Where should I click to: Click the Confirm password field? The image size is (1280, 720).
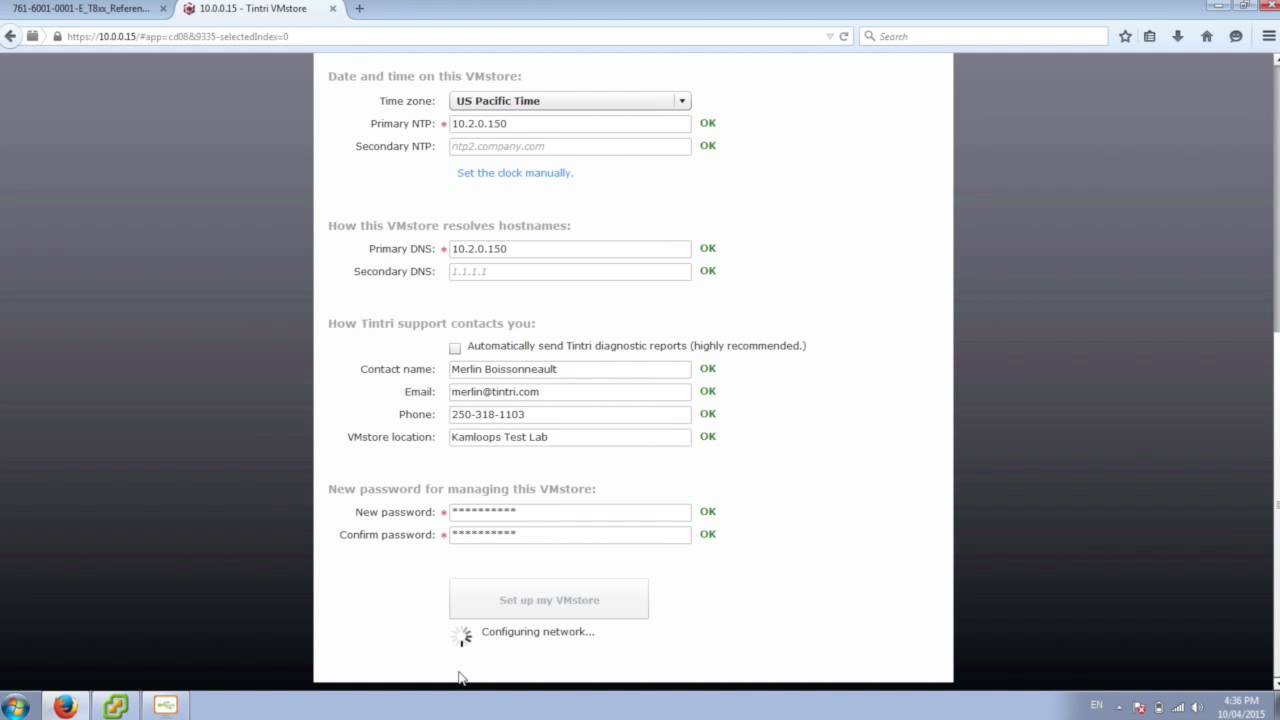(570, 535)
